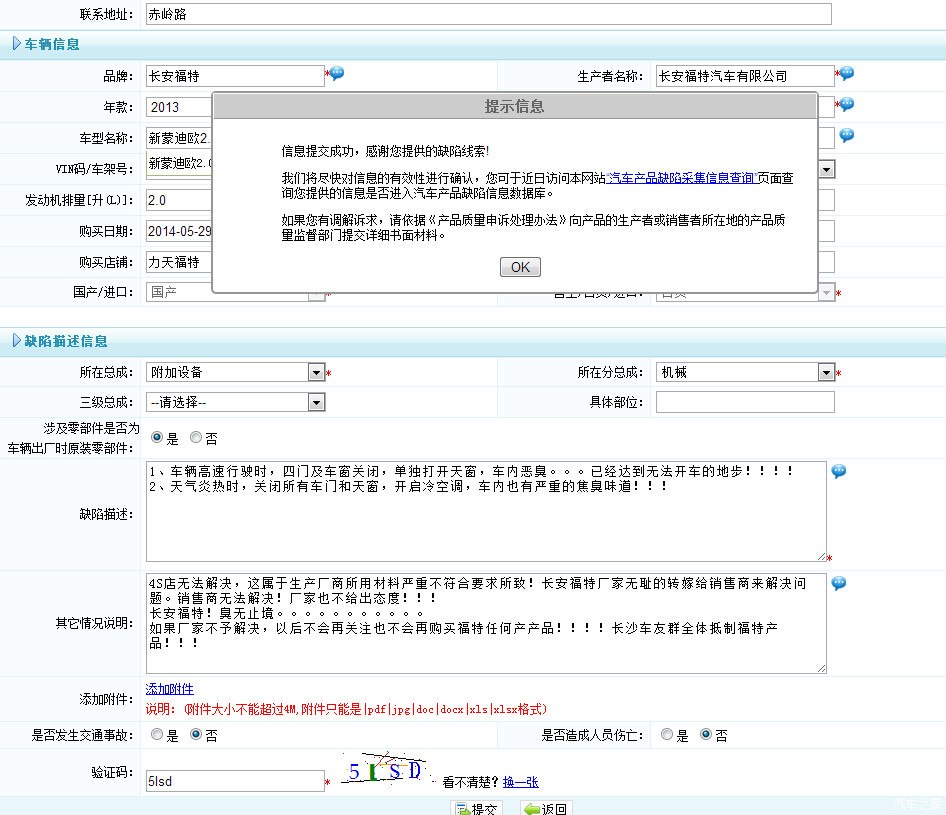Click inside the 缺陷描述 textarea

click(486, 512)
